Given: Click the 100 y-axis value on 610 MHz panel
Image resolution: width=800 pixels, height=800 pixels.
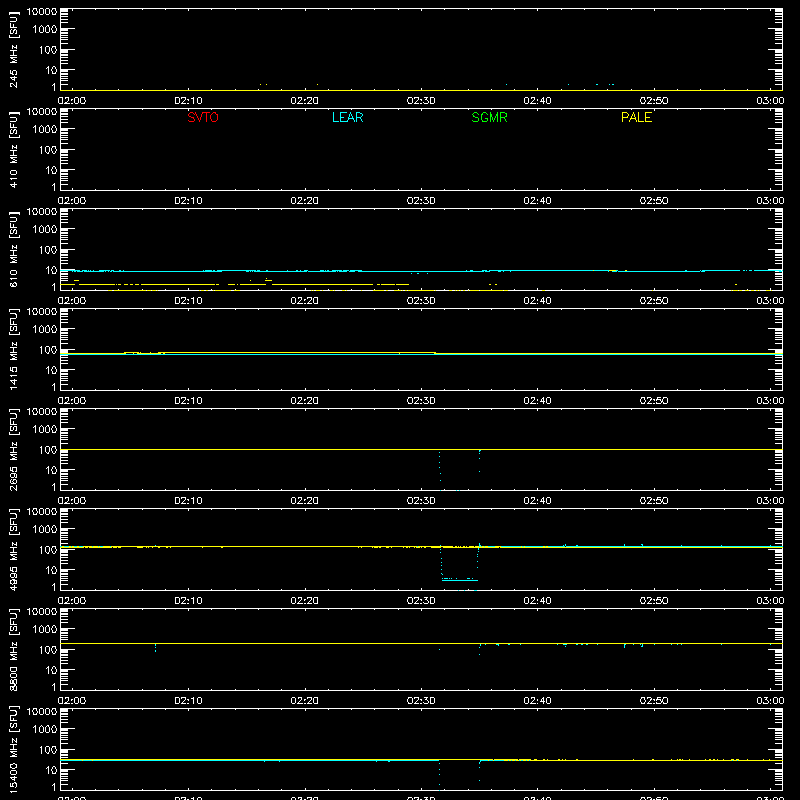Looking at the screenshot, I should point(48,250).
